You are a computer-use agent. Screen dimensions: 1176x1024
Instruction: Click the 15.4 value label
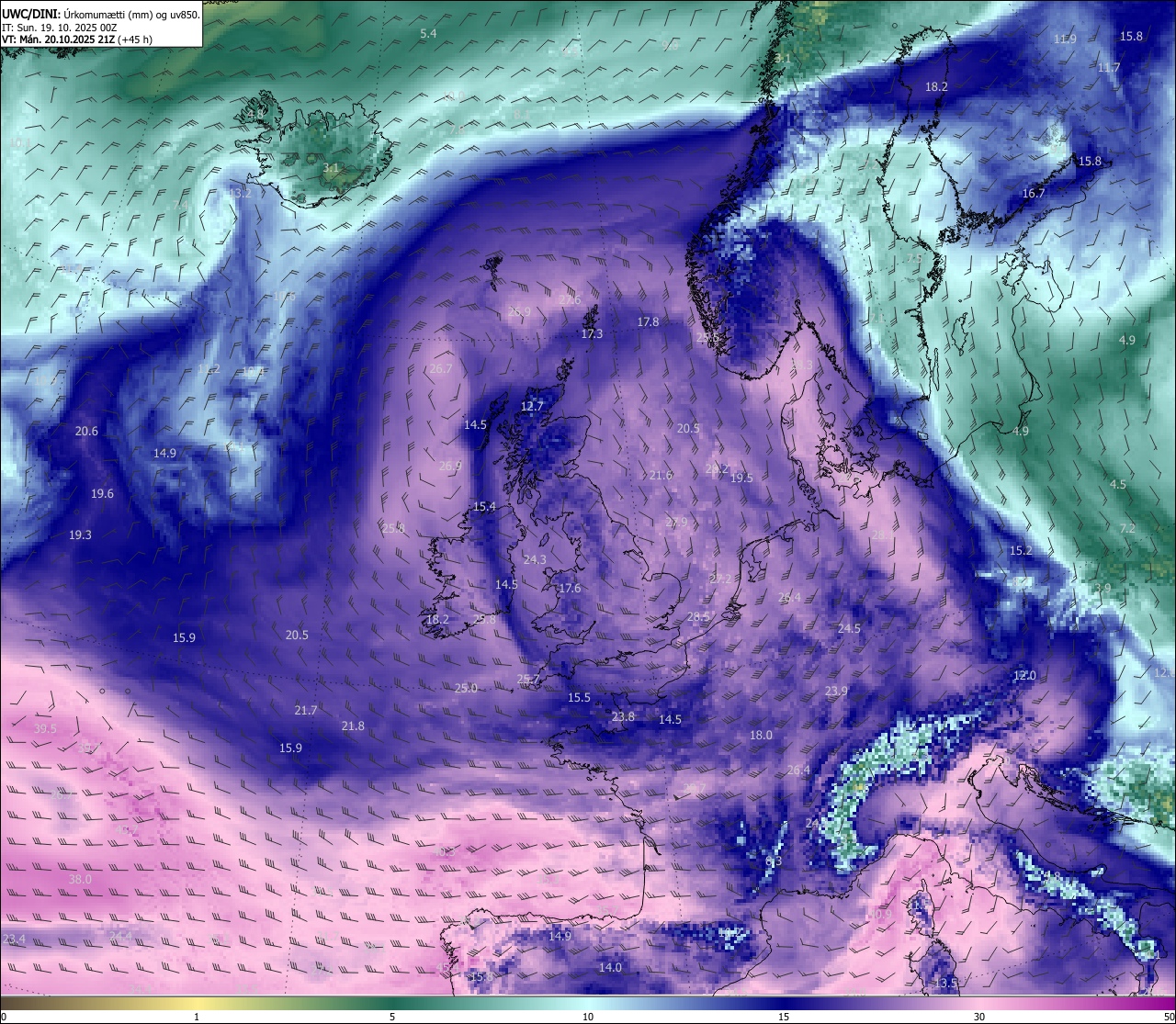click(x=484, y=507)
